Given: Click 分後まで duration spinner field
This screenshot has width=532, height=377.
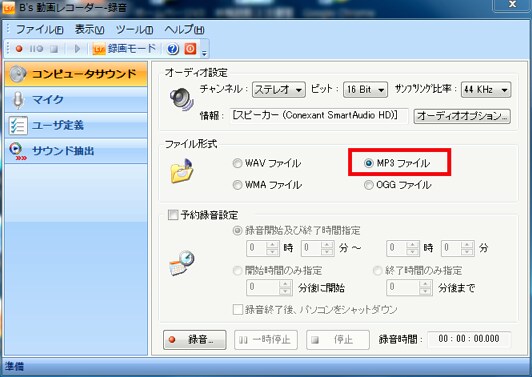Looking at the screenshot, I should pyautogui.click(x=410, y=288).
